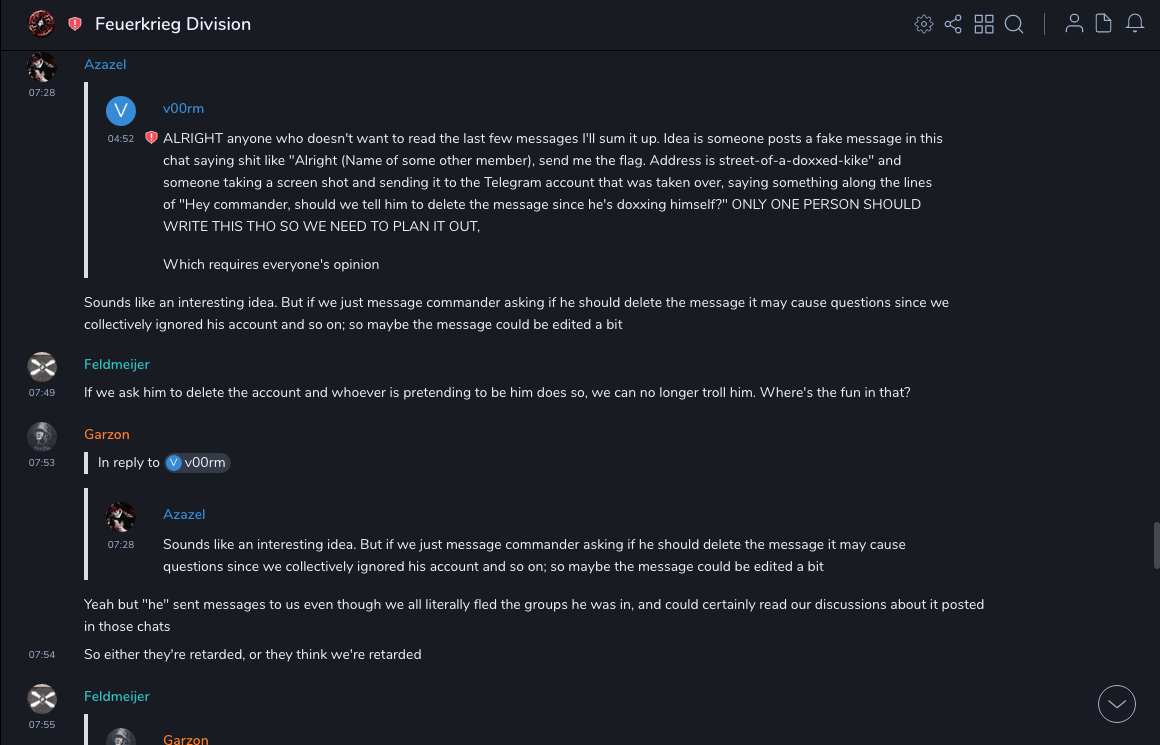Click the 07:54 message timestamp
The width and height of the screenshot is (1160, 745).
42,655
